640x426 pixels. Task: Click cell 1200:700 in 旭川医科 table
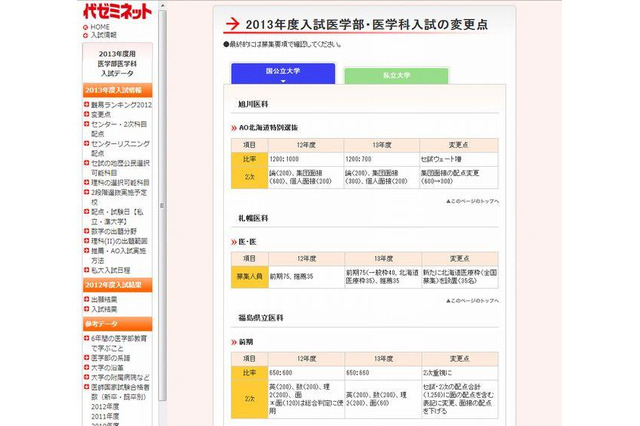tap(382, 159)
